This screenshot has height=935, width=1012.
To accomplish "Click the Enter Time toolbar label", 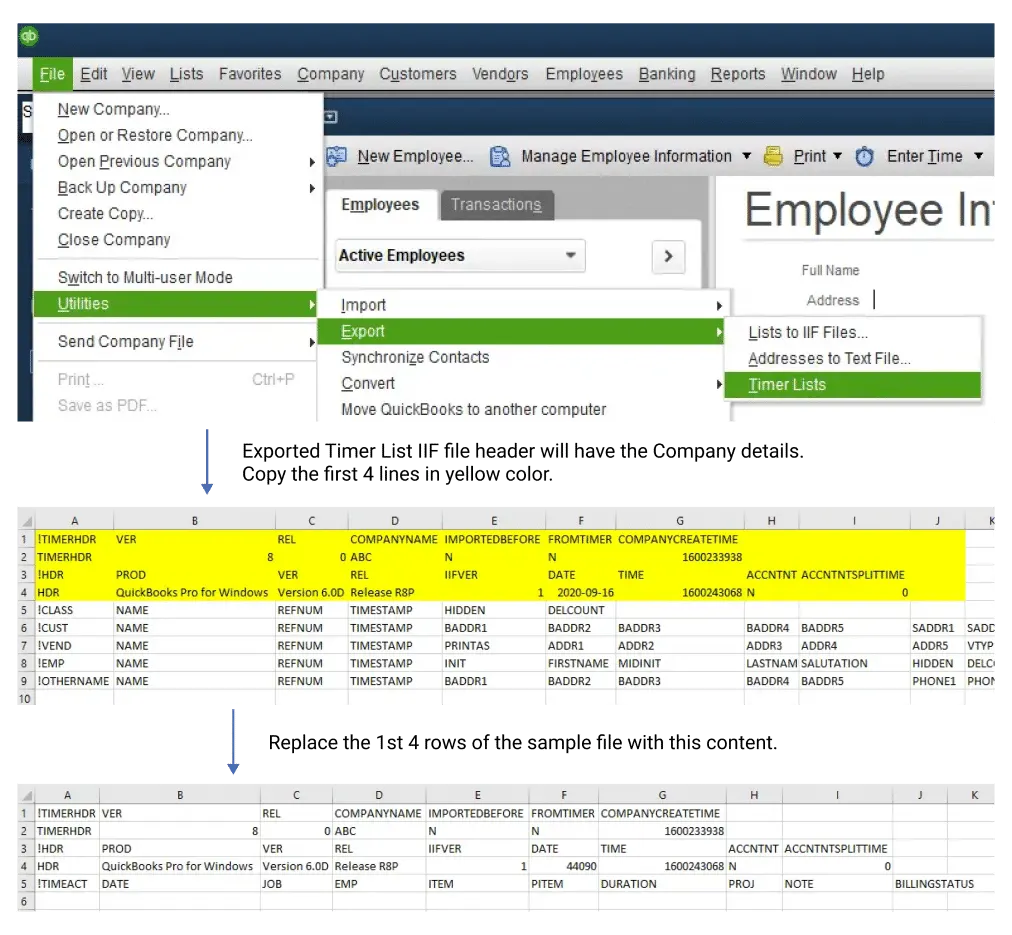I will [924, 156].
